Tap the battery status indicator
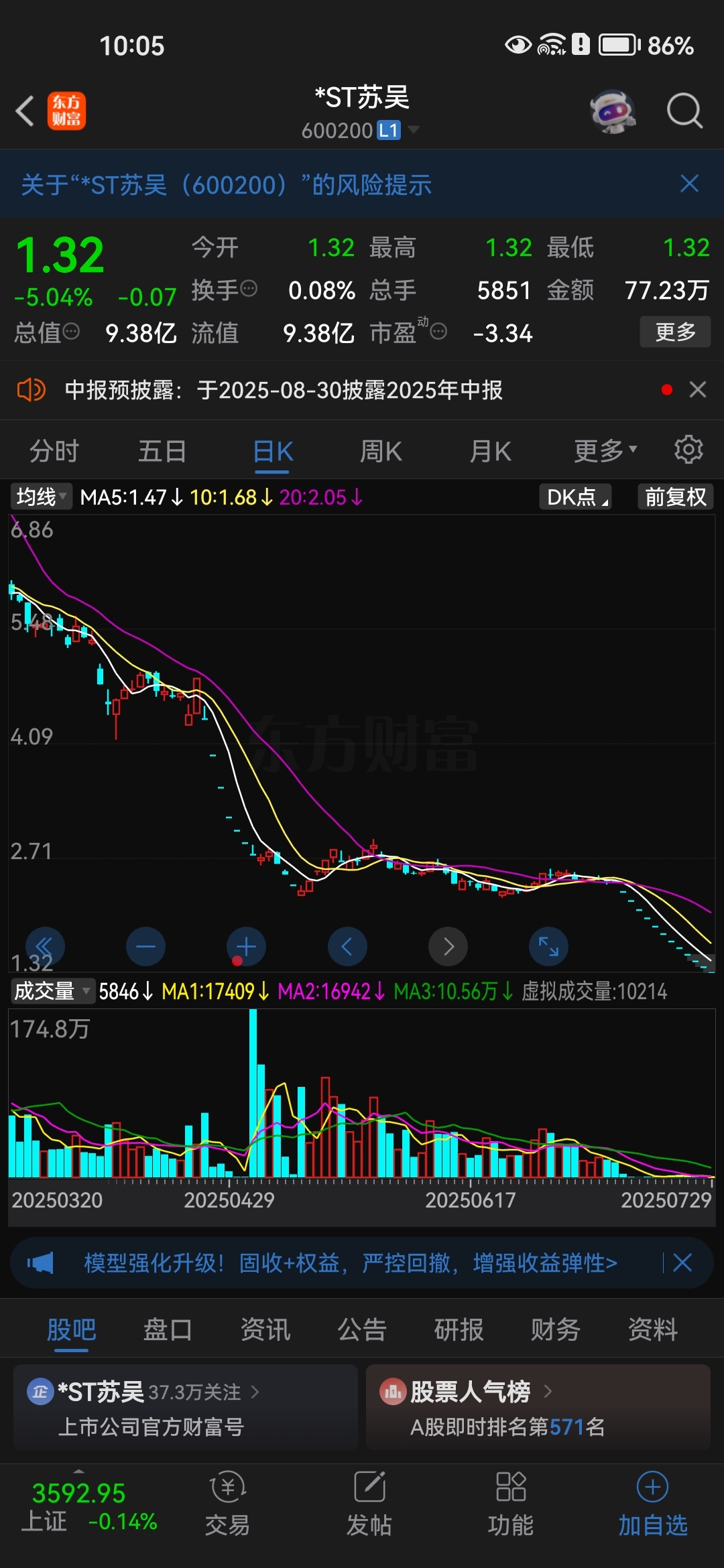Screen dimensions: 724x1568 [x=619, y=46]
